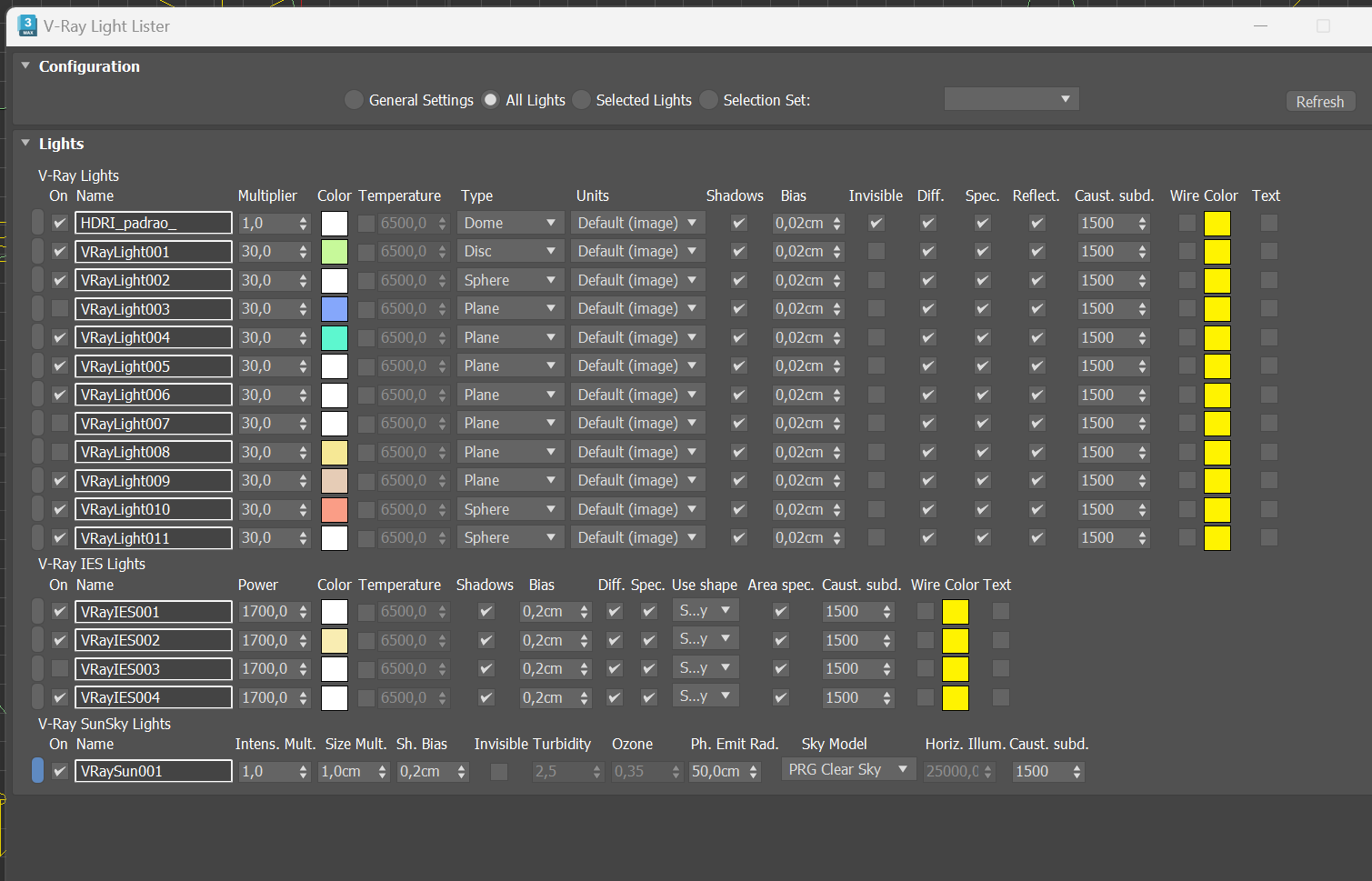Open Type dropdown for VRayLight002 (Sphere)
The width and height of the screenshot is (1372, 881).
(510, 280)
